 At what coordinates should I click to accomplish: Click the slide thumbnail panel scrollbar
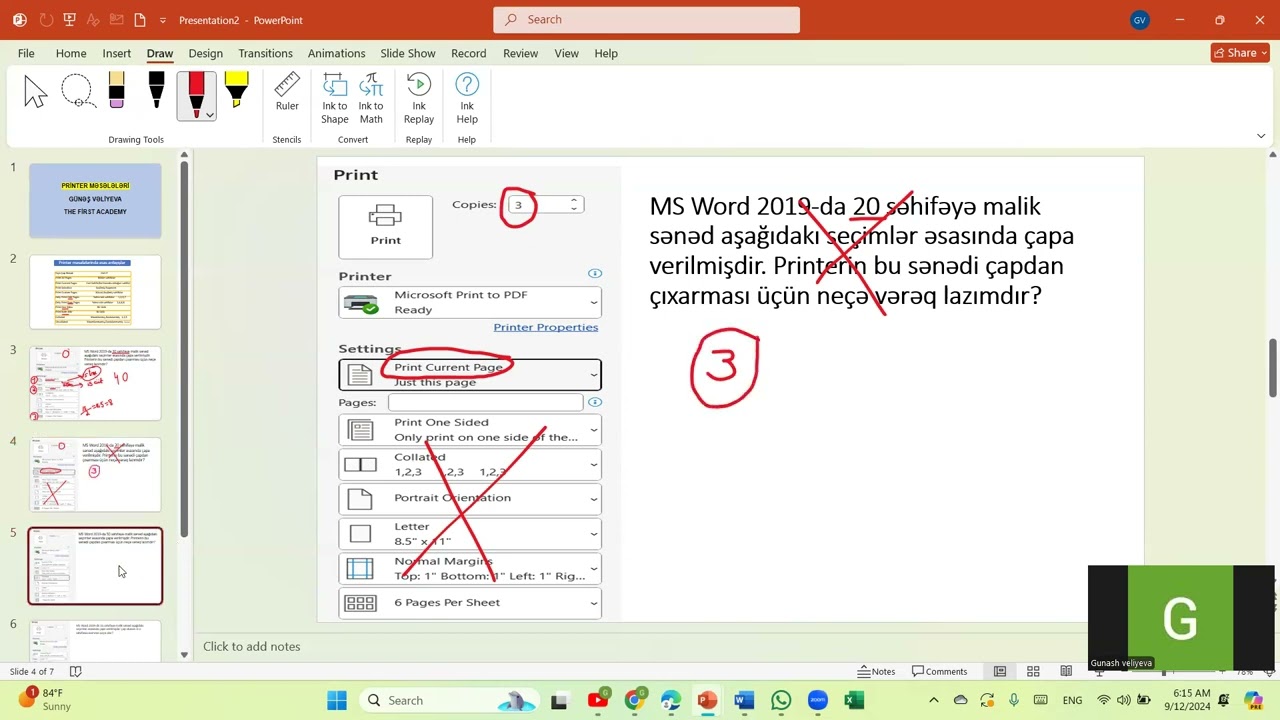point(184,350)
